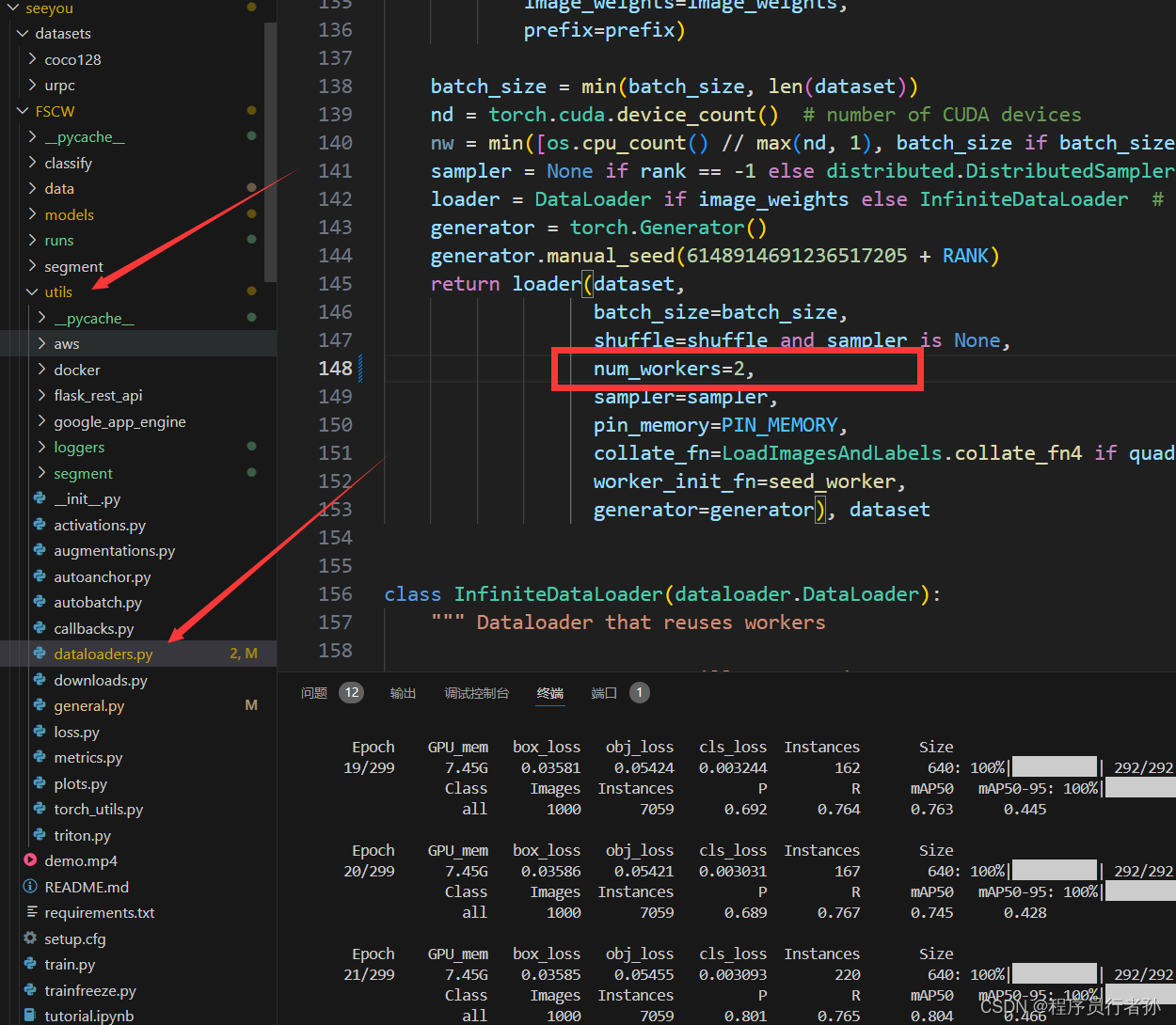
Task: Expand the loggers folder
Action: pos(41,447)
